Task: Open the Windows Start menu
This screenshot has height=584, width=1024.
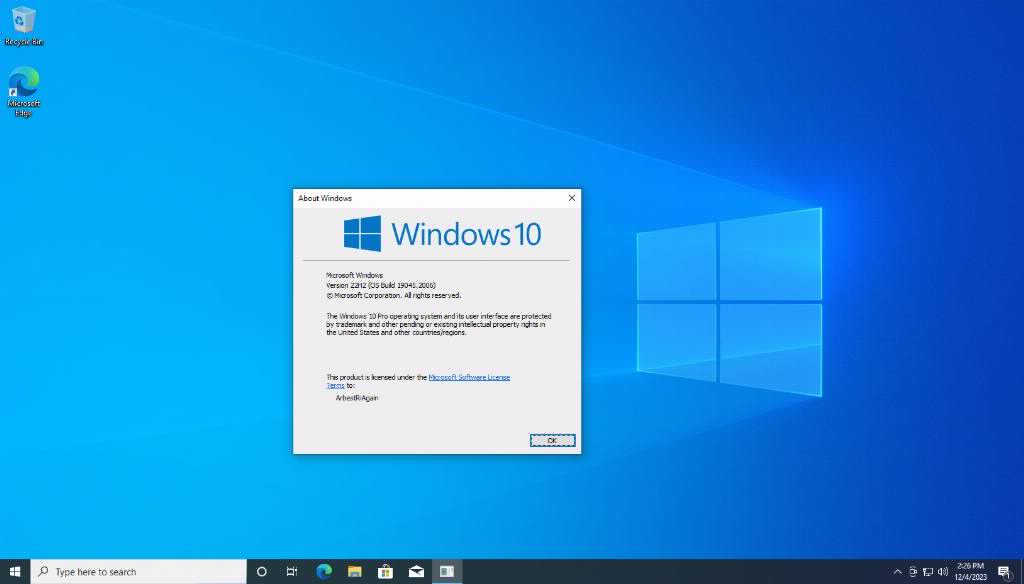Action: pos(15,572)
